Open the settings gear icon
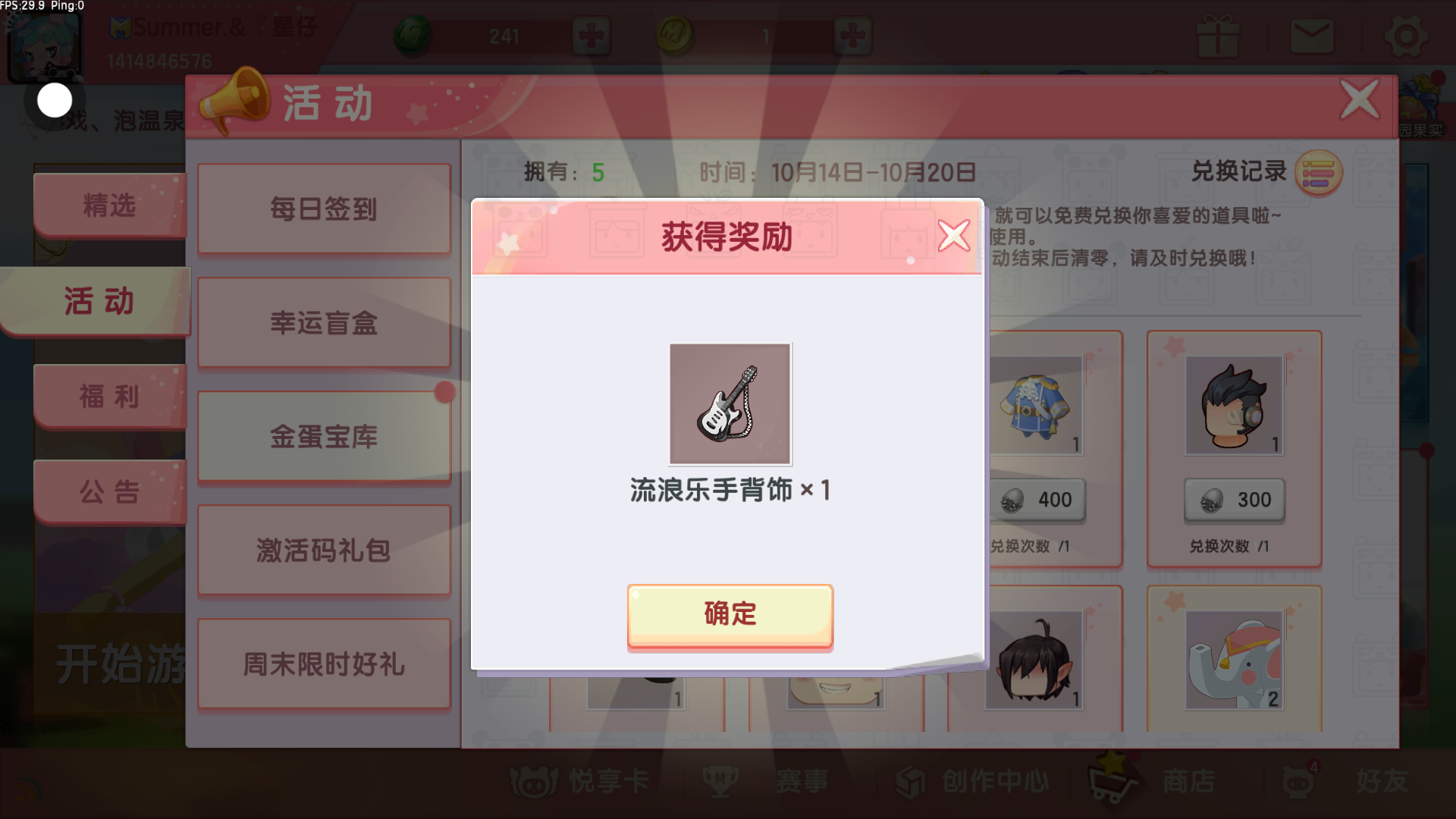The image size is (1456, 819). [x=1405, y=36]
